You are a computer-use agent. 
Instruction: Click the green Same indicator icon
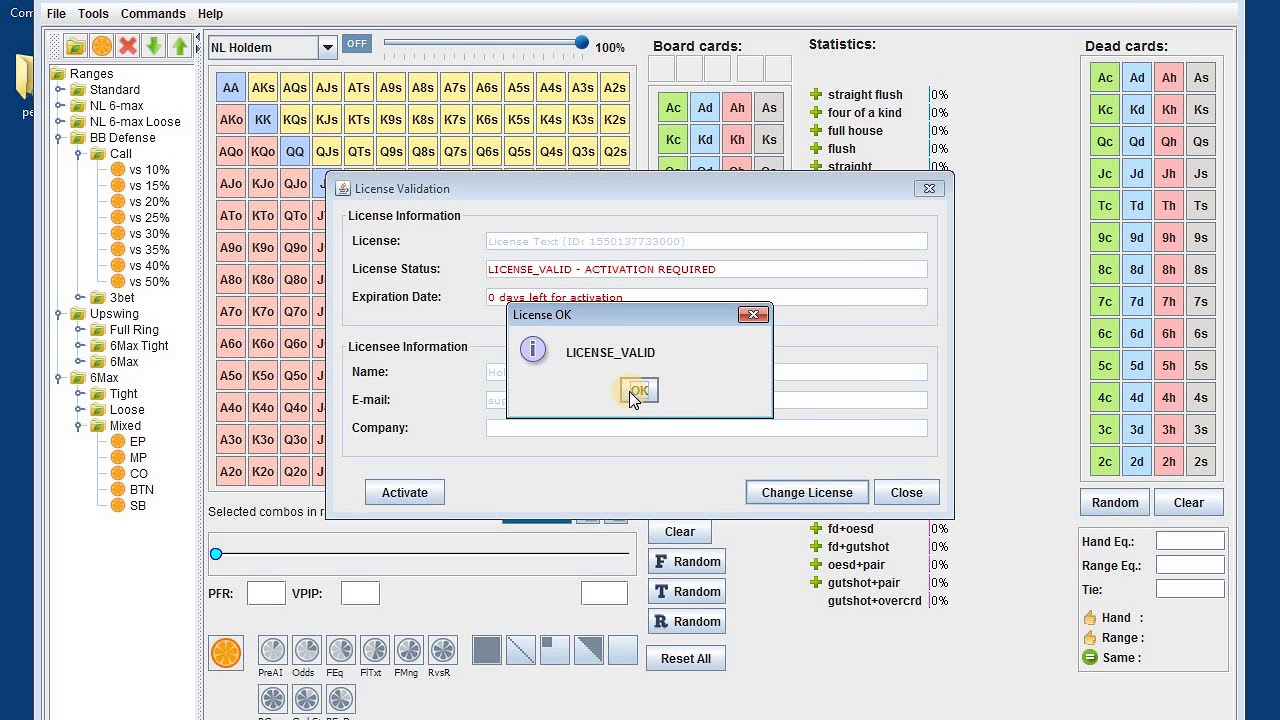pos(1090,658)
